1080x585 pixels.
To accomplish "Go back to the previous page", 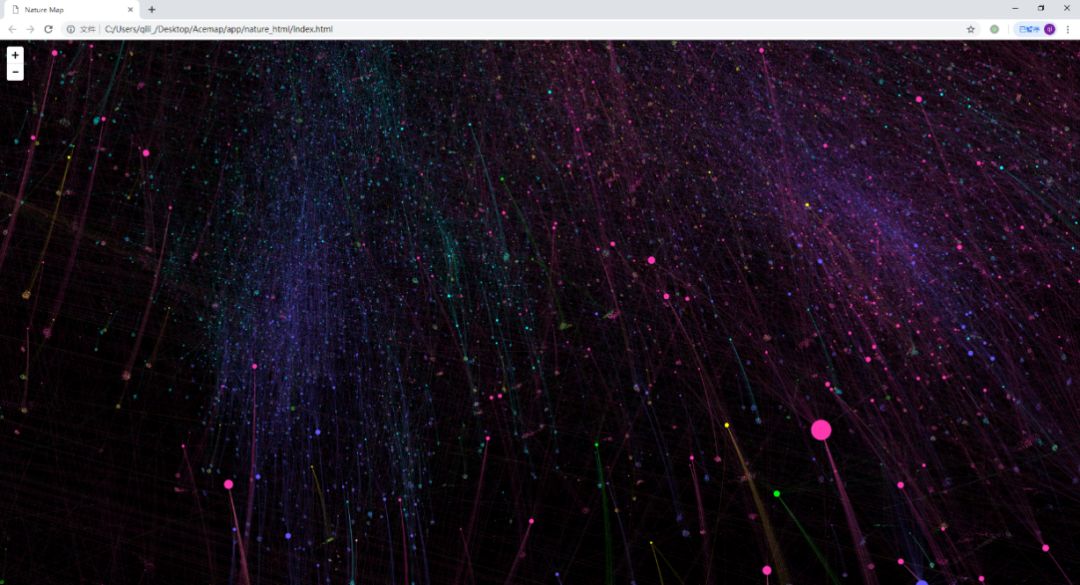I will 12,29.
